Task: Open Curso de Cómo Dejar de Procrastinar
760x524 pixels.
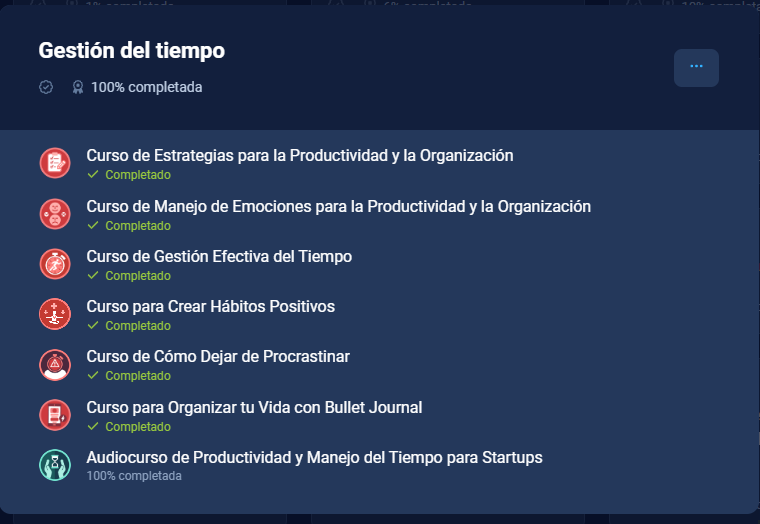Action: (x=218, y=357)
